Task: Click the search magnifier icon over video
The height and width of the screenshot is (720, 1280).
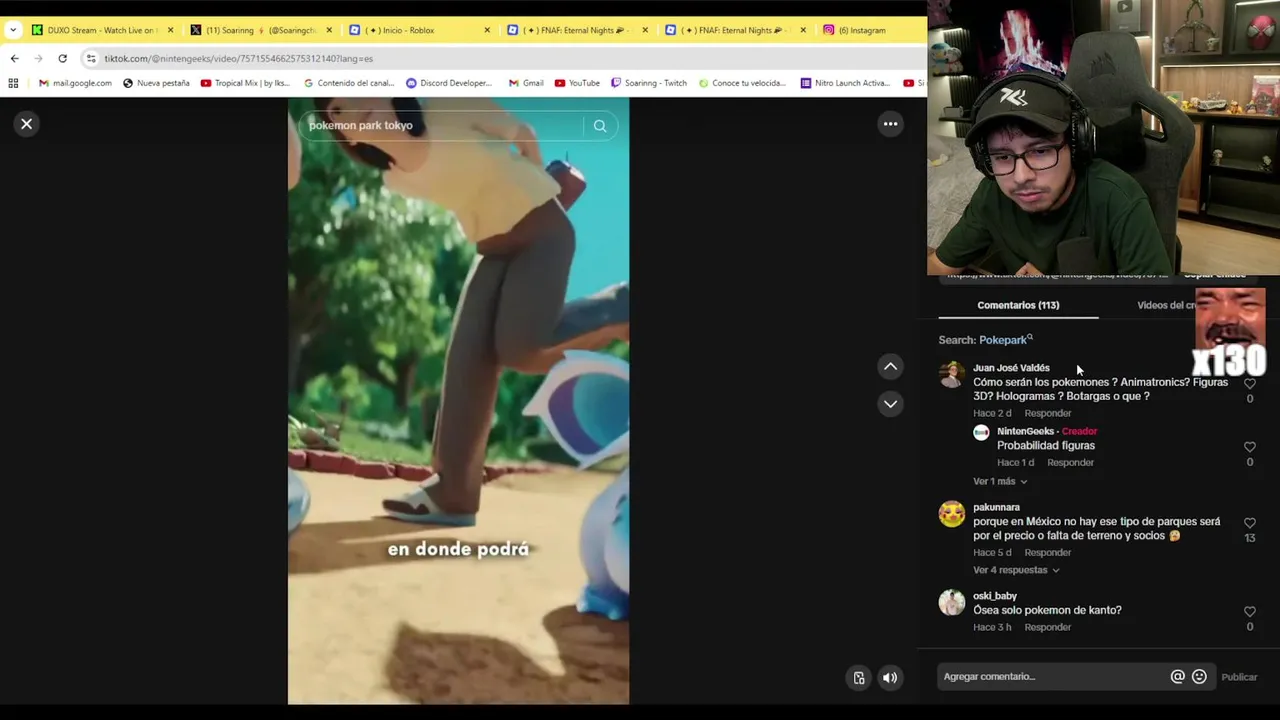Action: coord(600,126)
